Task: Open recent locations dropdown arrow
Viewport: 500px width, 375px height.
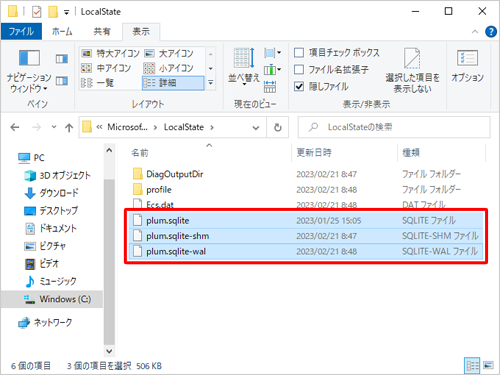Action: point(54,127)
